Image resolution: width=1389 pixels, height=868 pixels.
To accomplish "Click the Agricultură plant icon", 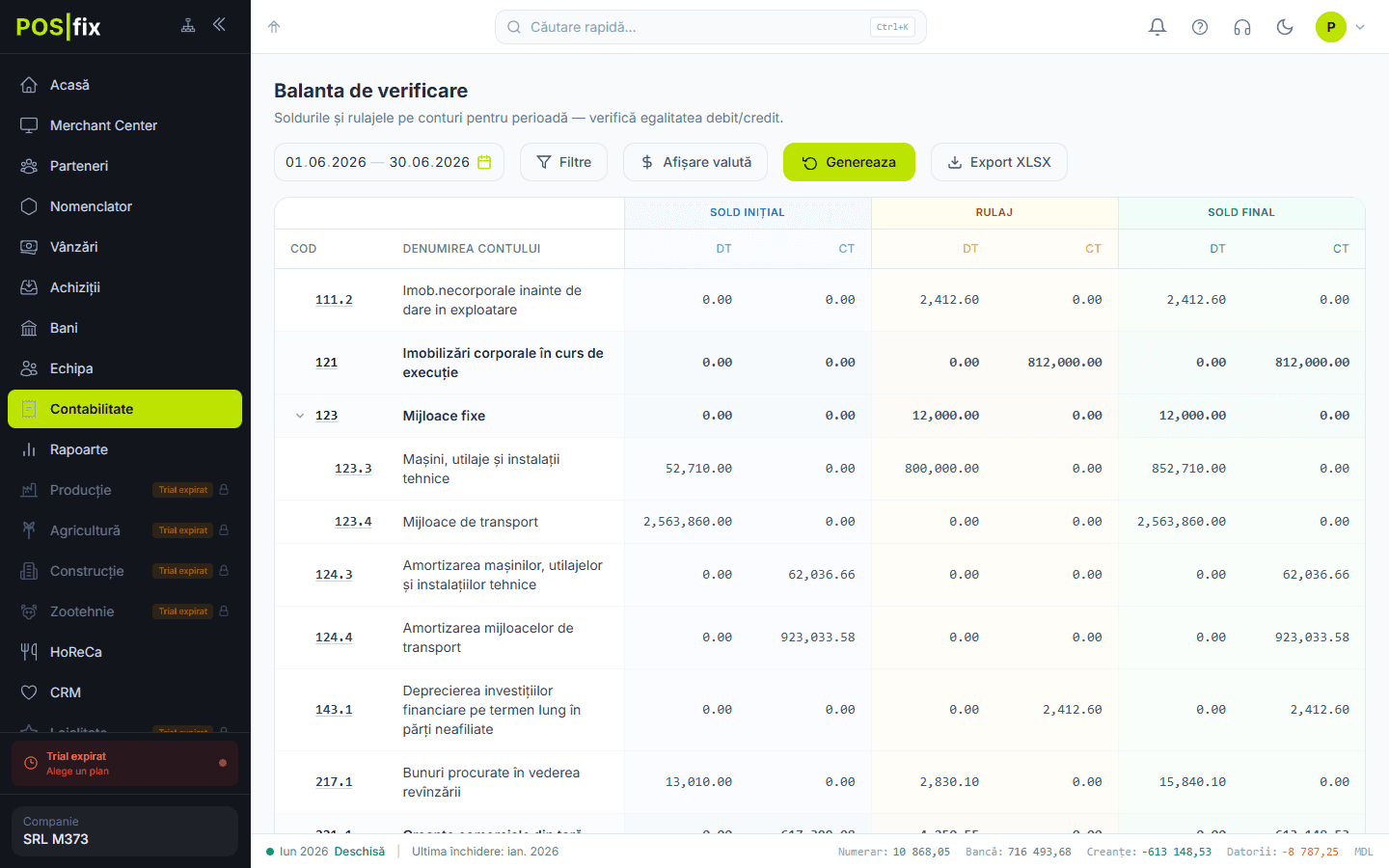I will [29, 530].
